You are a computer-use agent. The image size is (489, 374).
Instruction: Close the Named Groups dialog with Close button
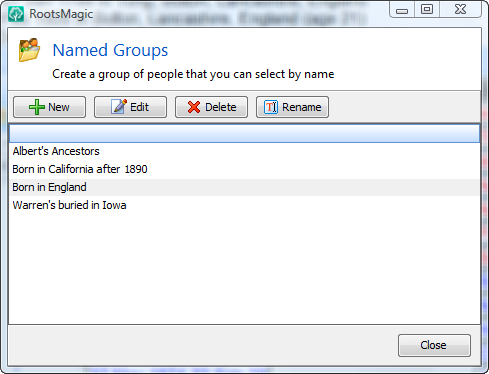[x=434, y=345]
